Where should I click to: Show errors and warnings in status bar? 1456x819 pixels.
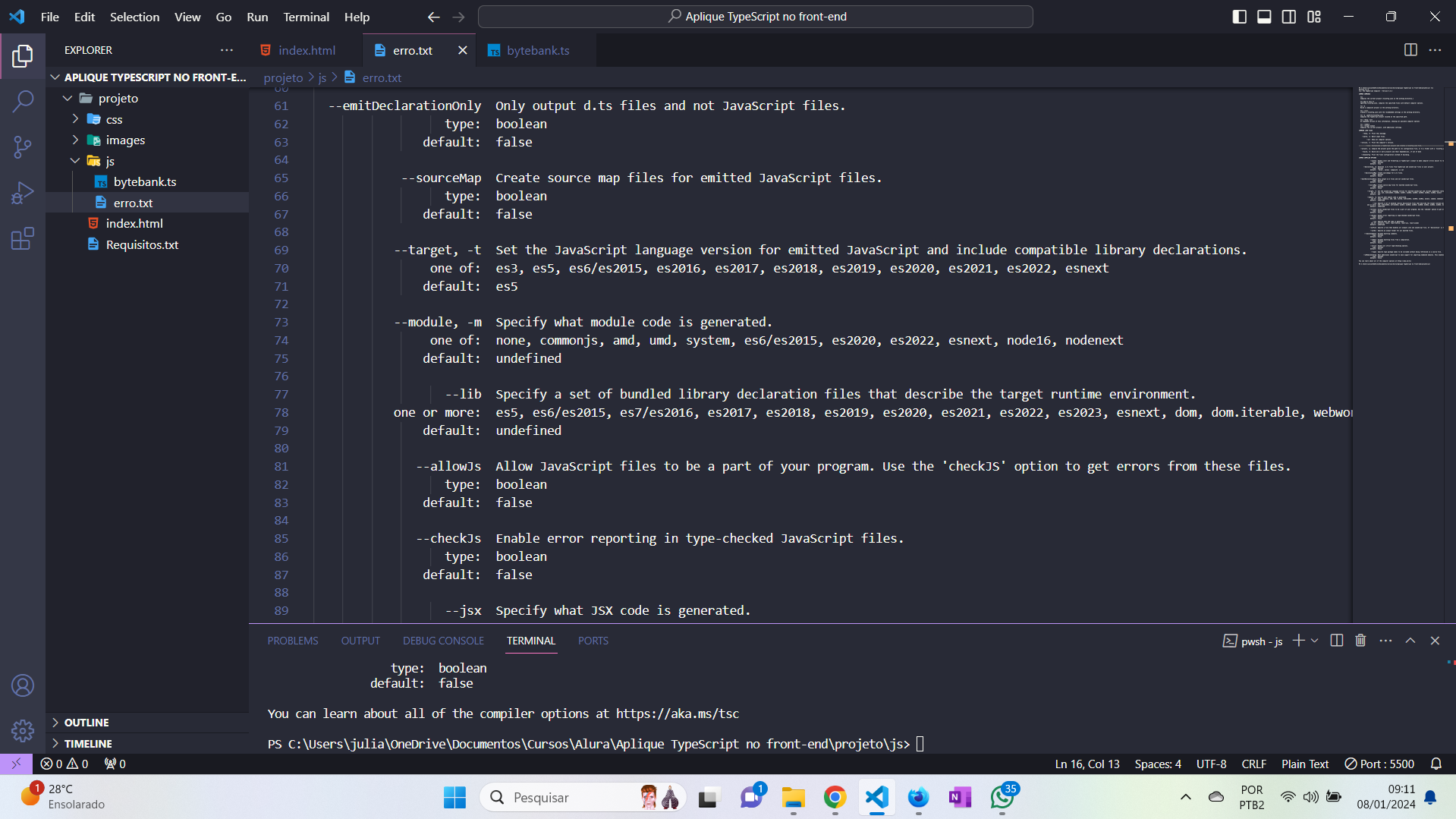tap(64, 764)
